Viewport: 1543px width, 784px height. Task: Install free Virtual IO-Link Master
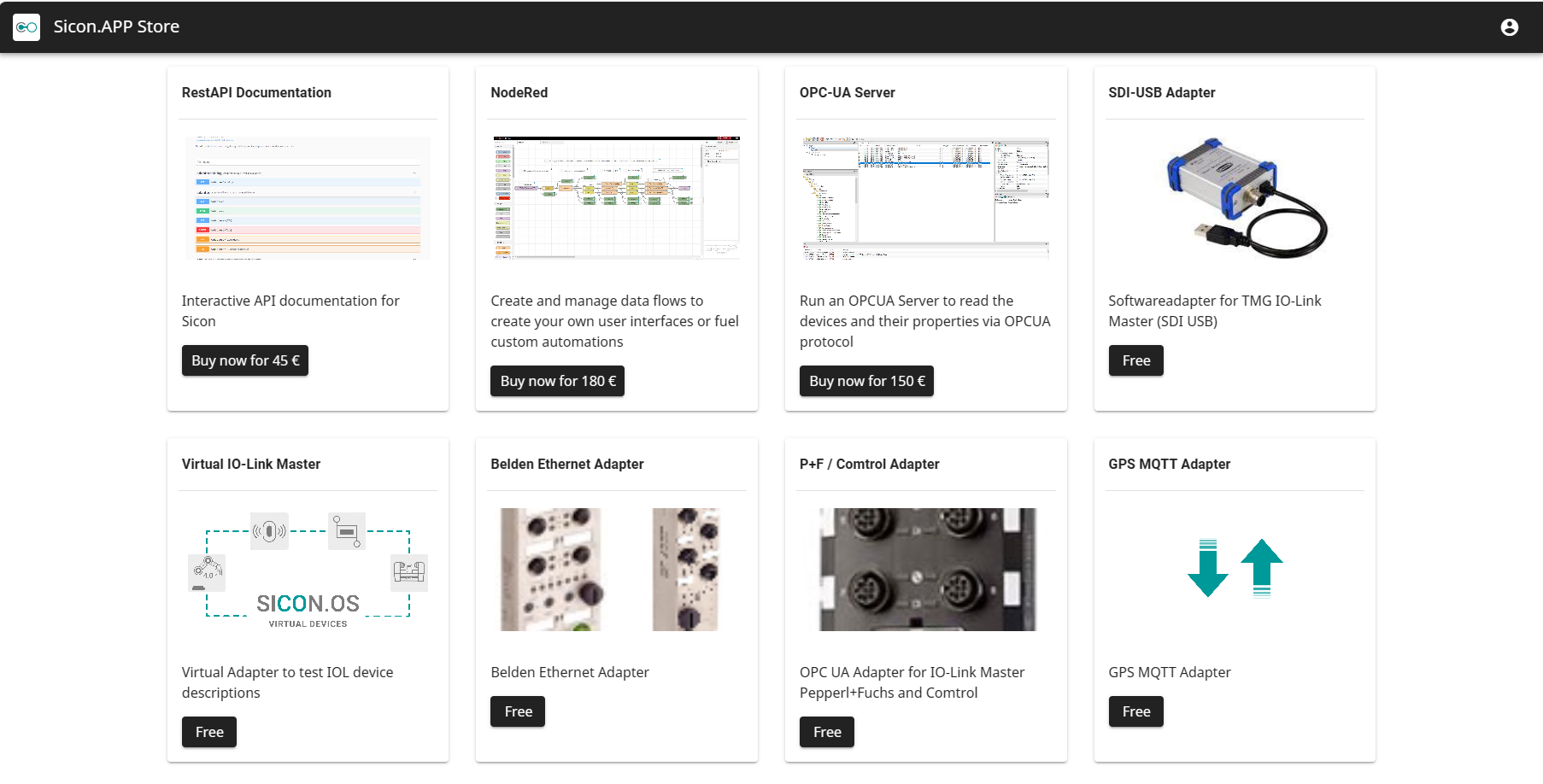208,732
